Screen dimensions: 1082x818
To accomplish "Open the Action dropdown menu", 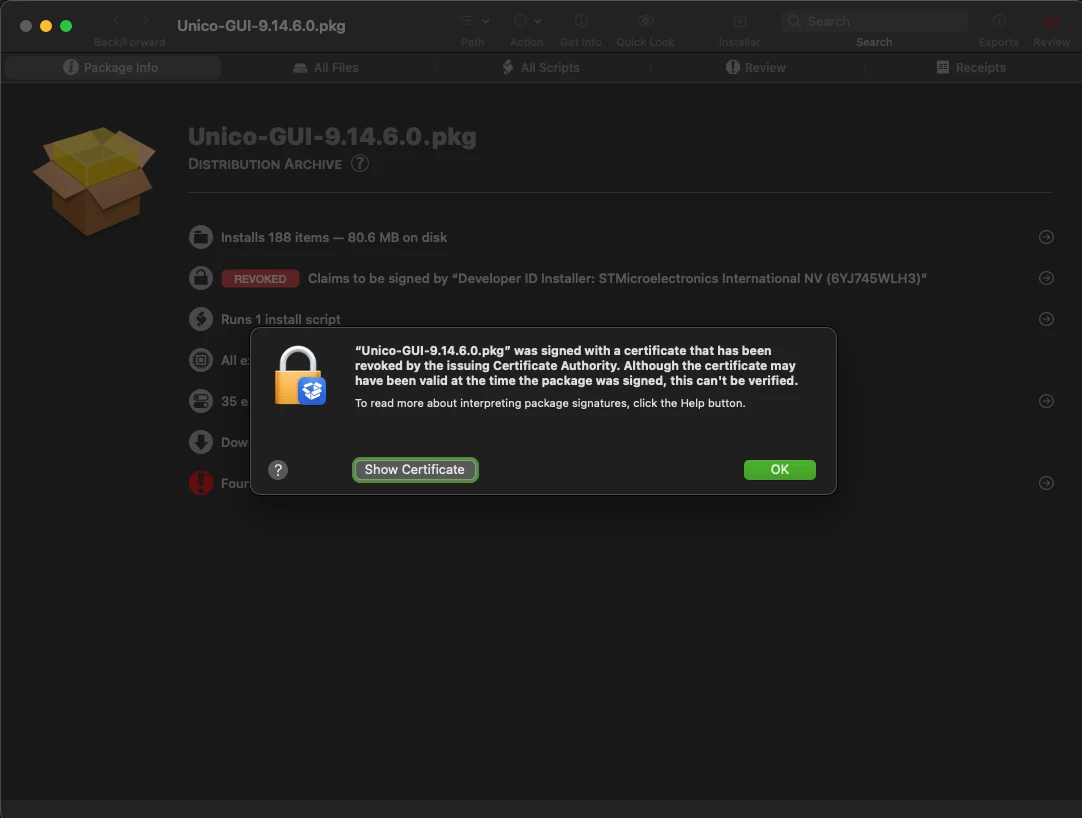I will [x=527, y=21].
